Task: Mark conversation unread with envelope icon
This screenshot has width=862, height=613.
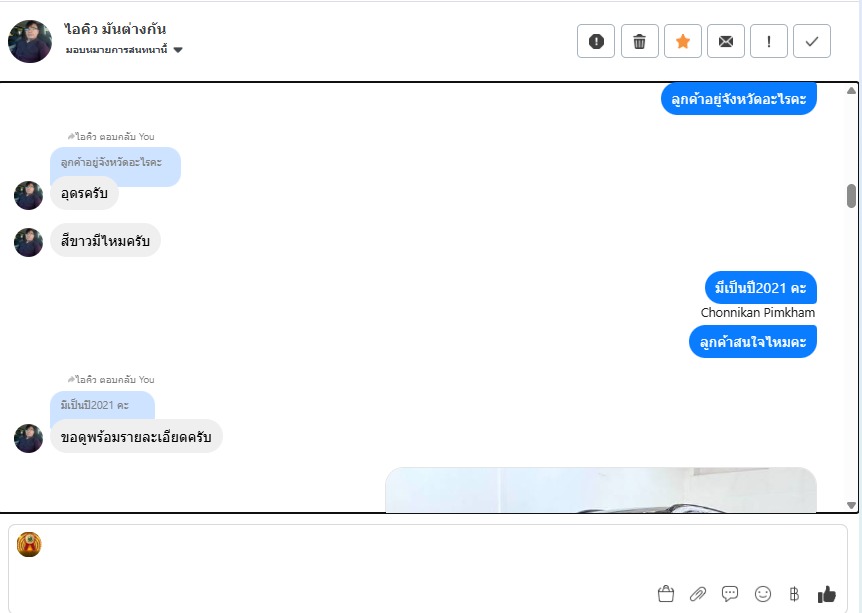Action: coord(726,41)
